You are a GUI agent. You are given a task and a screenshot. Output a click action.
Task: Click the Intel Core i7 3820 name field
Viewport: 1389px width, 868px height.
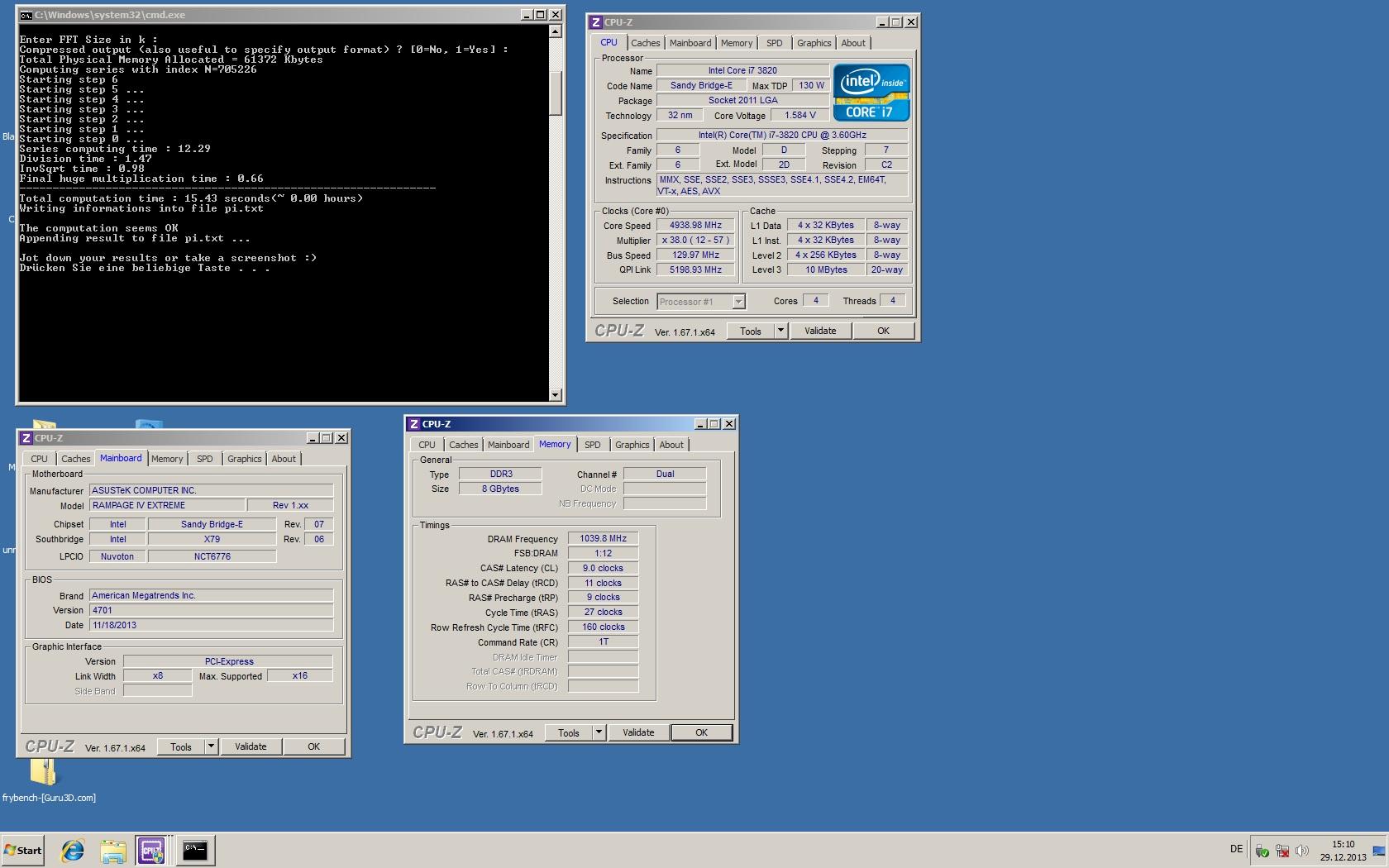742,70
